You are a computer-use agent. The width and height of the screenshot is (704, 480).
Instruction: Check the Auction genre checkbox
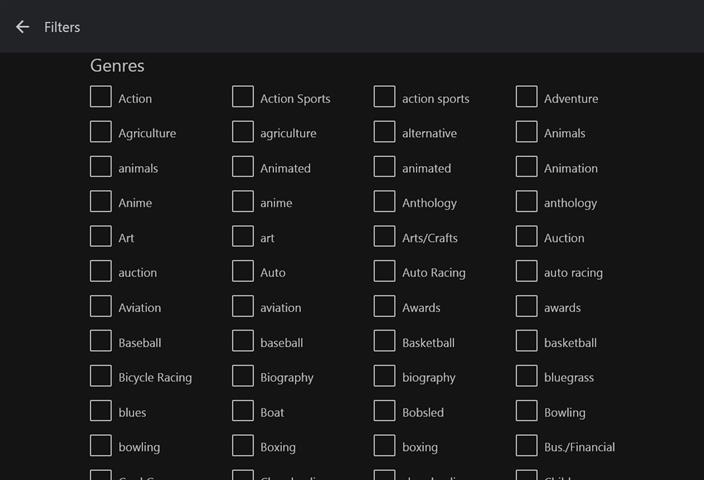pyautogui.click(x=527, y=237)
